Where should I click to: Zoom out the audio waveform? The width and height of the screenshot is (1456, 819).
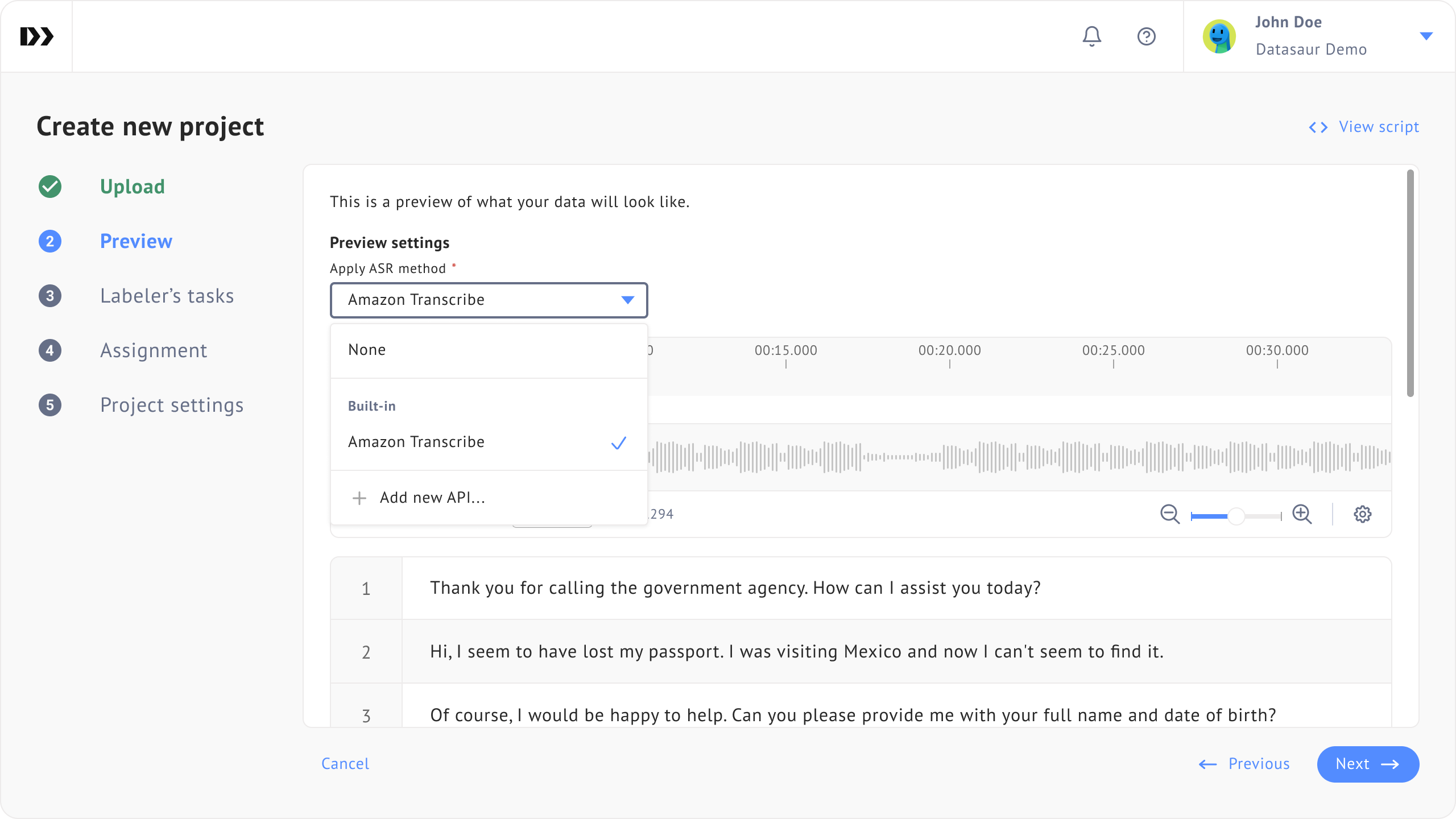tap(1169, 514)
